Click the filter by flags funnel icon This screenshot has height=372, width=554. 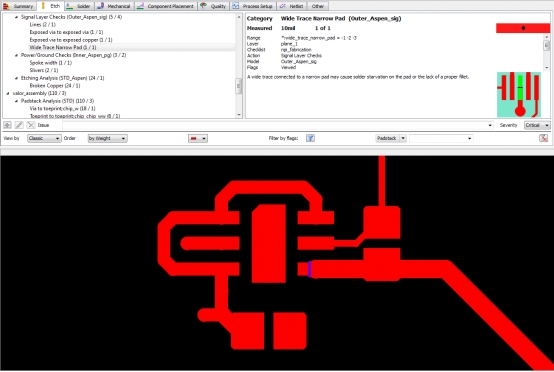tap(310, 138)
